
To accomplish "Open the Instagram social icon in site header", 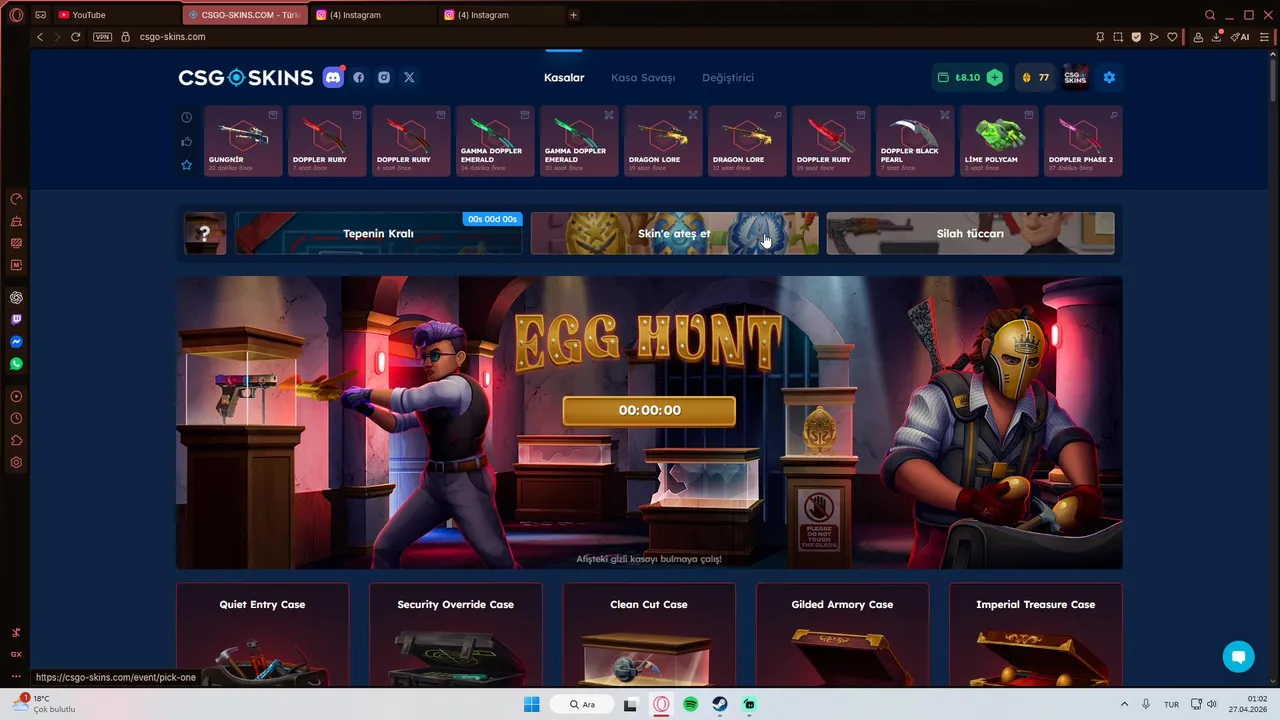I will (x=384, y=77).
